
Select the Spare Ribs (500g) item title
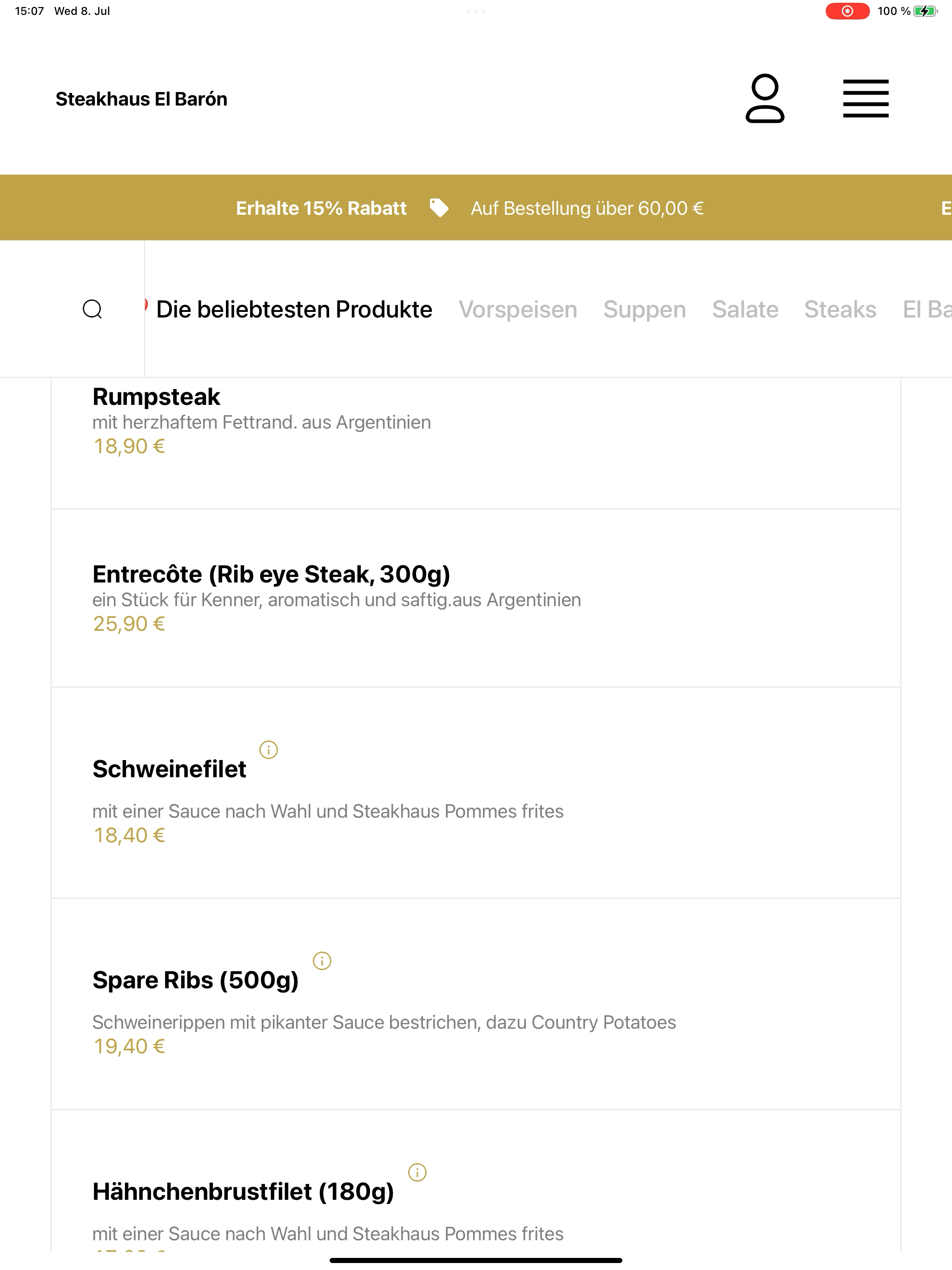[196, 980]
